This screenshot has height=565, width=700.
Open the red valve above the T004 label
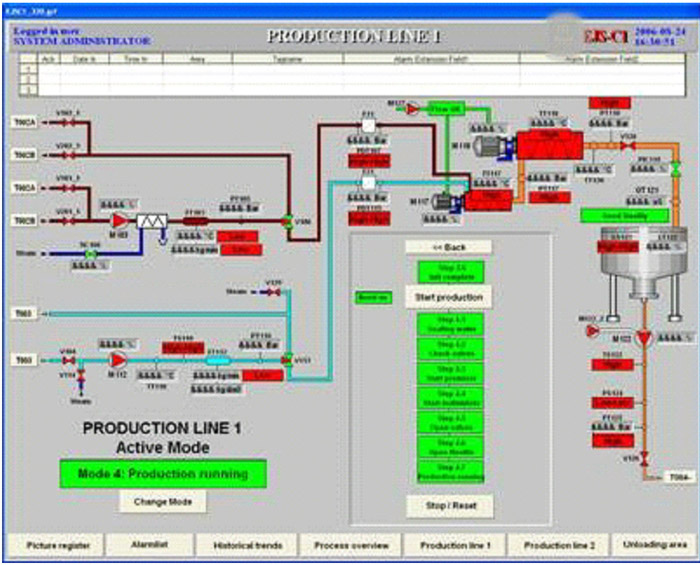coord(644,459)
